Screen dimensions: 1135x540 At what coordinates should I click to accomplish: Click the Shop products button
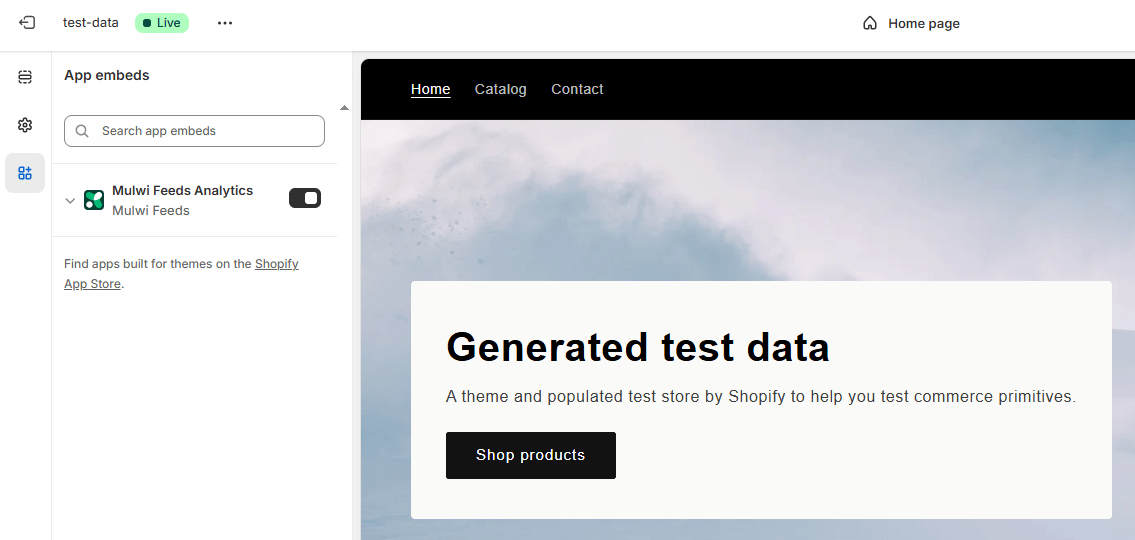pyautogui.click(x=531, y=455)
